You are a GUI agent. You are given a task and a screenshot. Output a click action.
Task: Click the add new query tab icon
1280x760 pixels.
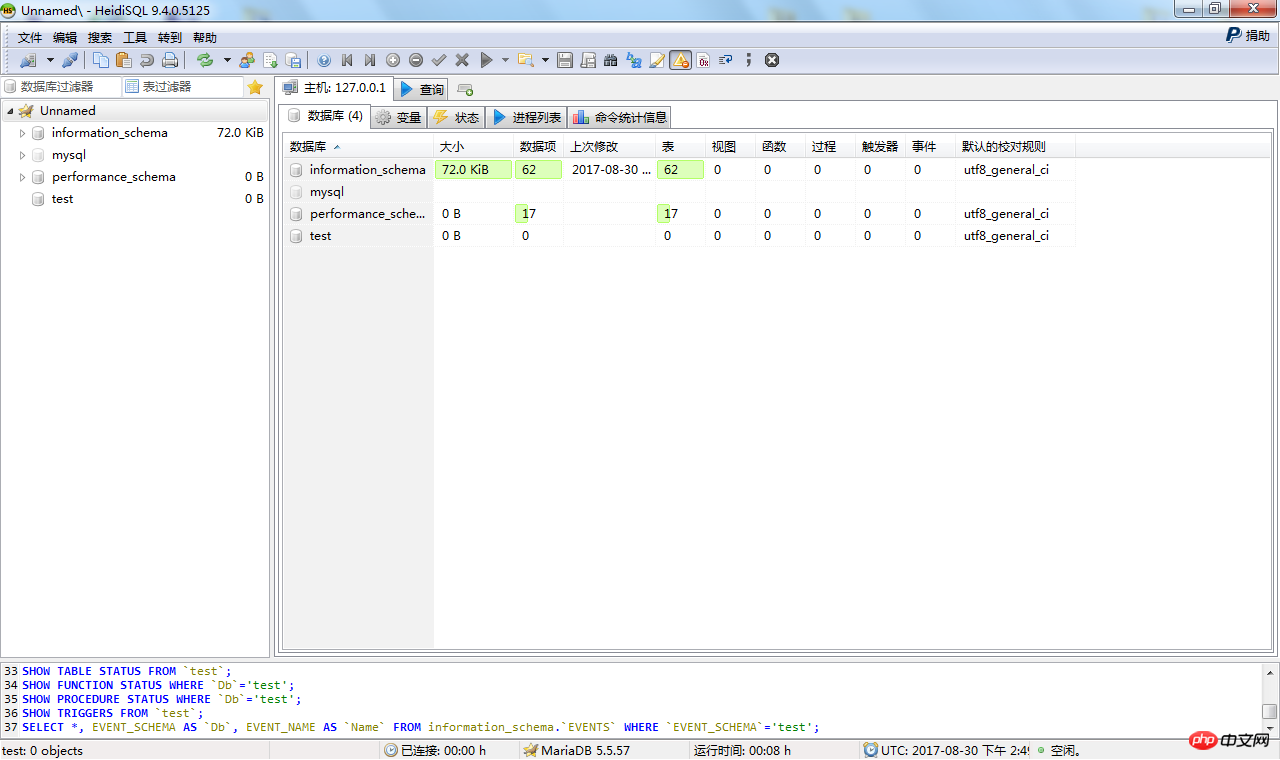pyautogui.click(x=465, y=90)
